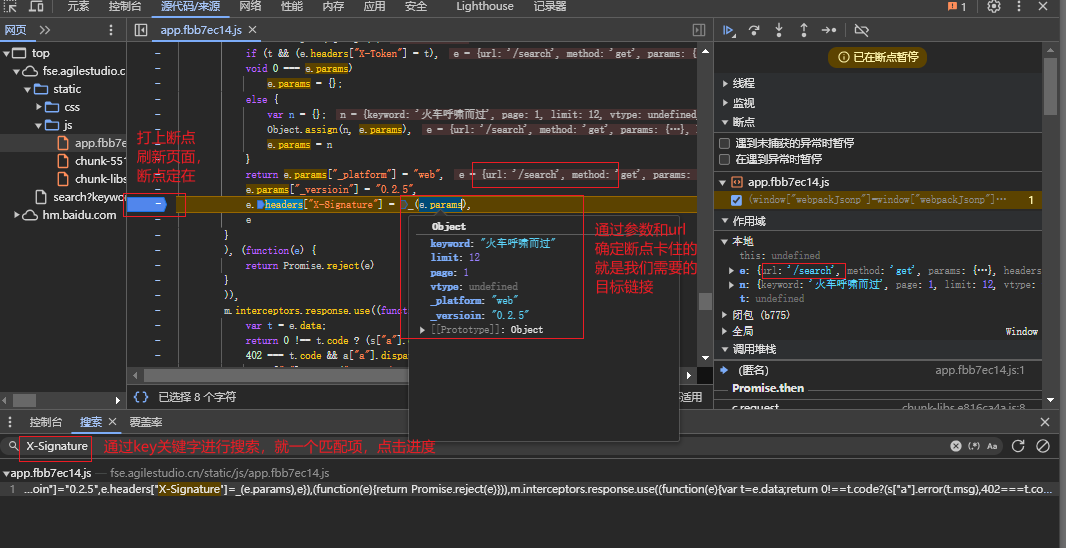This screenshot has height=548, width=1066.
Task: Click the Step over next function icon
Action: [x=754, y=30]
